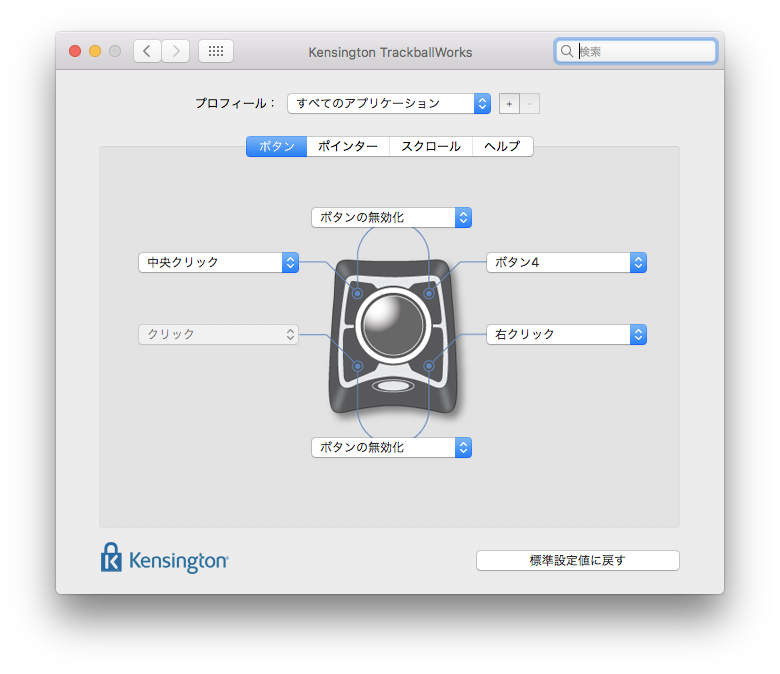Click the top-right trackball button marker
The height and width of the screenshot is (674, 780).
click(429, 293)
